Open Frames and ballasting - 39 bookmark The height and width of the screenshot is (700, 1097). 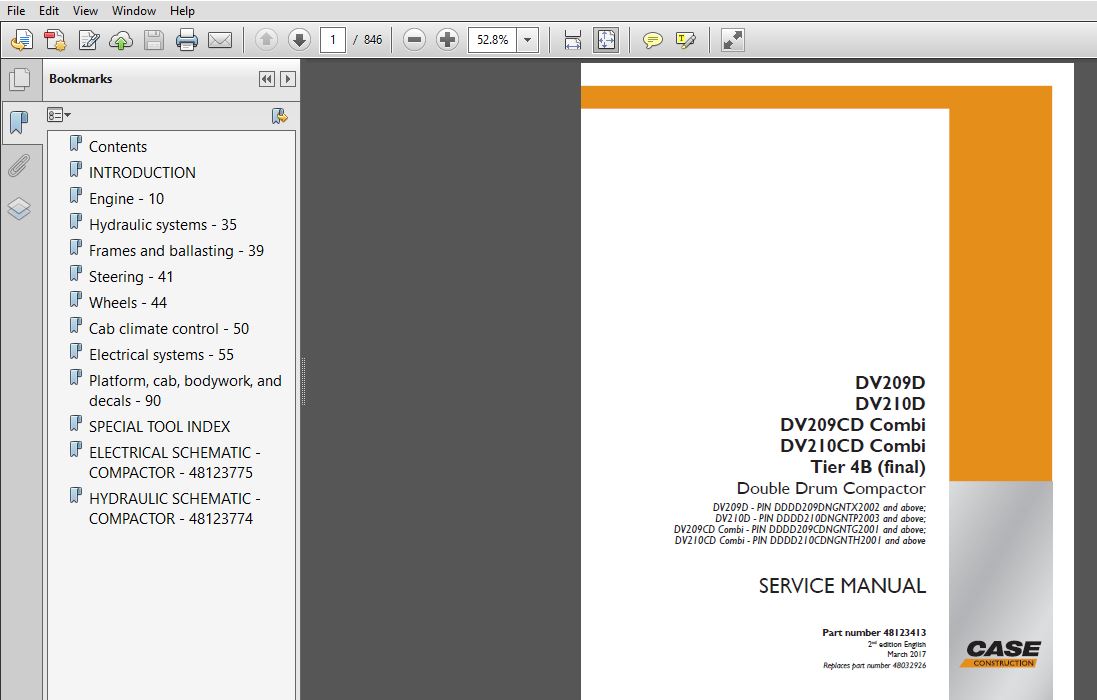pyautogui.click(x=176, y=250)
